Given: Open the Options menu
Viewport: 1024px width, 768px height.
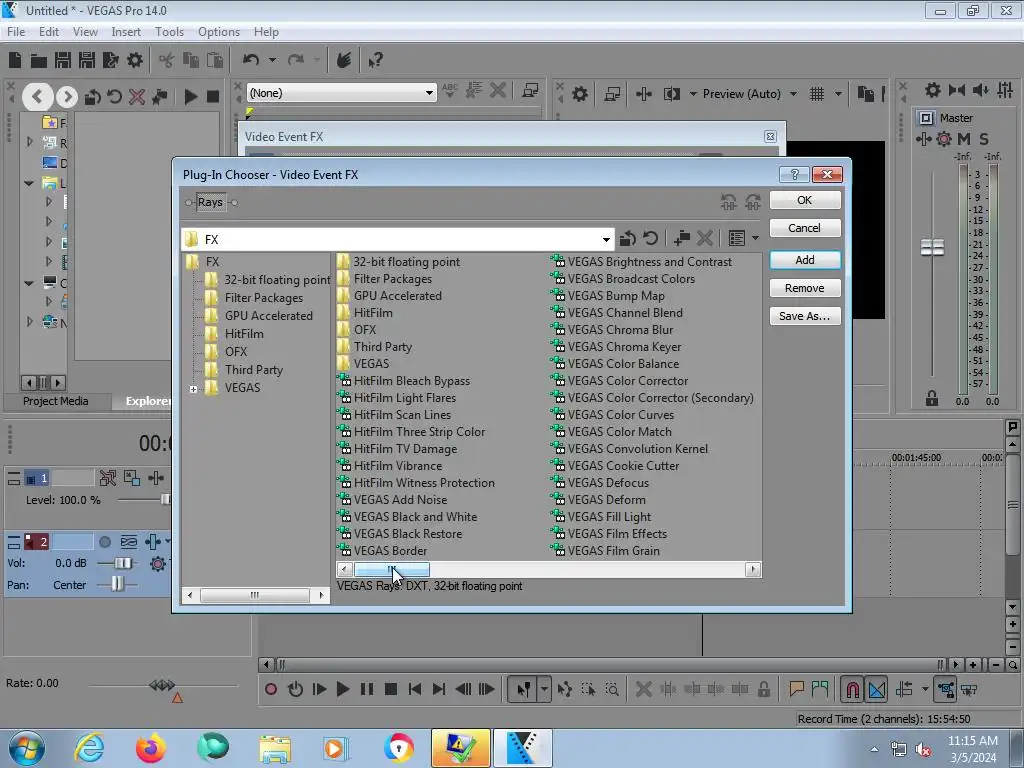Looking at the screenshot, I should [x=219, y=31].
